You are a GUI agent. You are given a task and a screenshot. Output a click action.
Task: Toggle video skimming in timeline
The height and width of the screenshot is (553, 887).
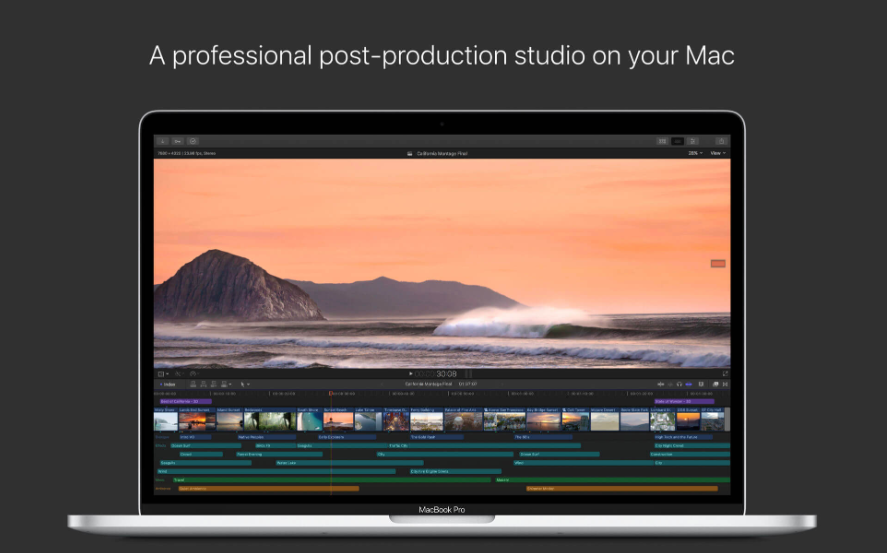pyautogui.click(x=660, y=384)
